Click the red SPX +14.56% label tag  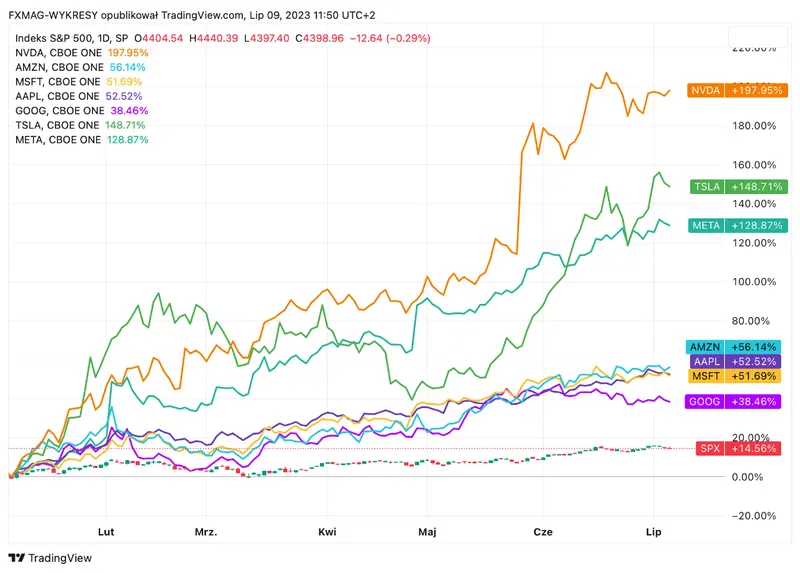pos(742,448)
